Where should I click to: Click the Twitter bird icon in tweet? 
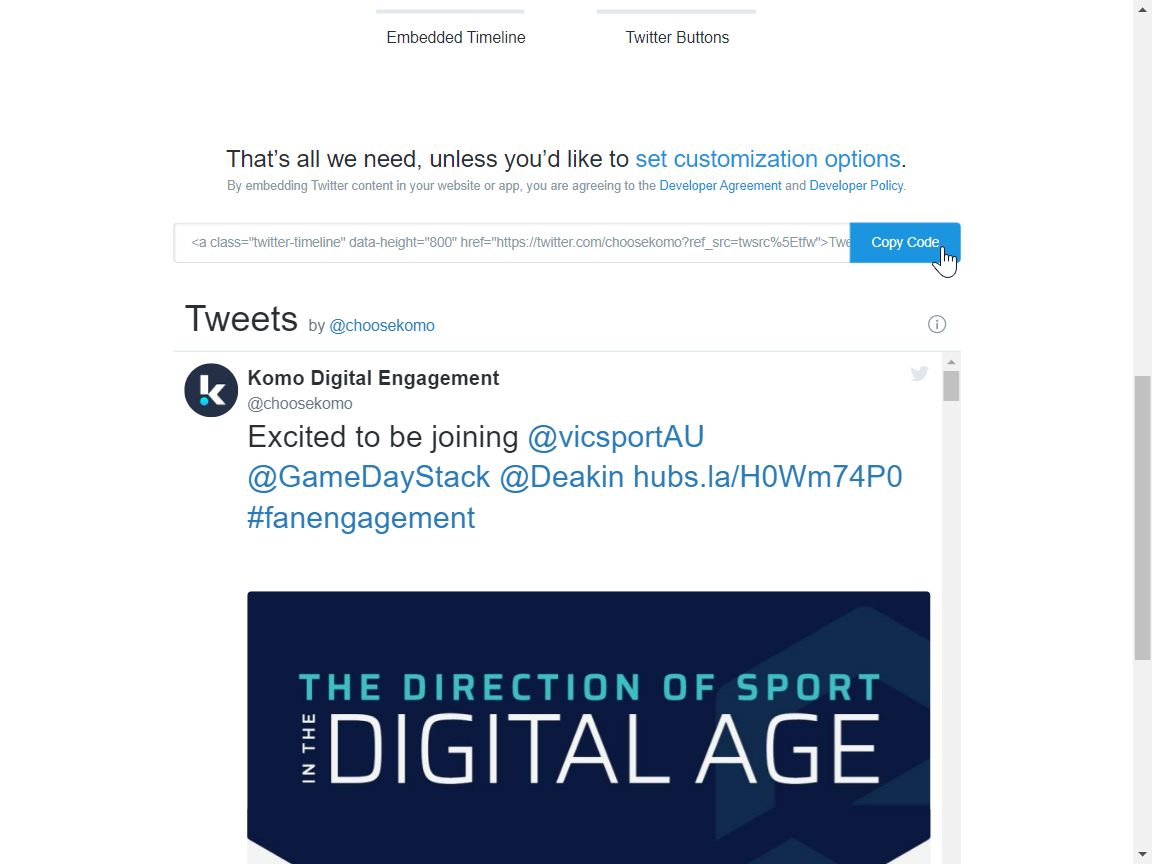point(919,374)
